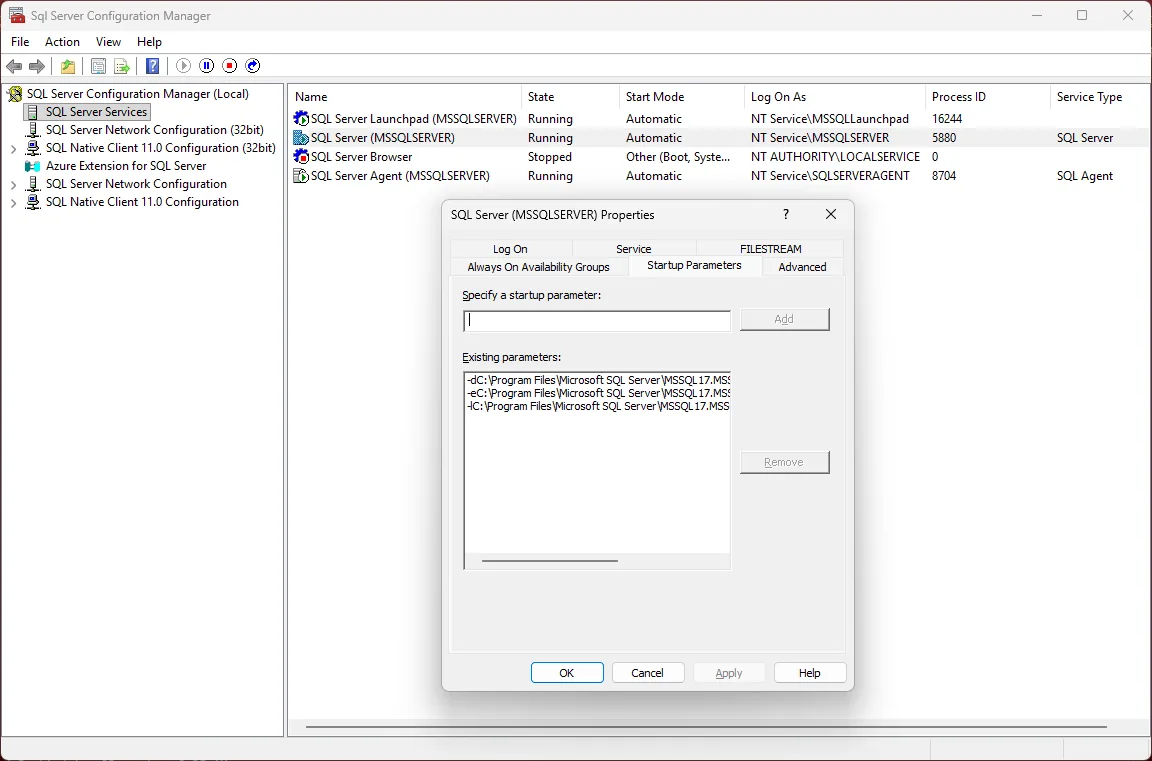Click the Stopped state cell
Image resolution: width=1152 pixels, height=761 pixels.
tap(550, 156)
